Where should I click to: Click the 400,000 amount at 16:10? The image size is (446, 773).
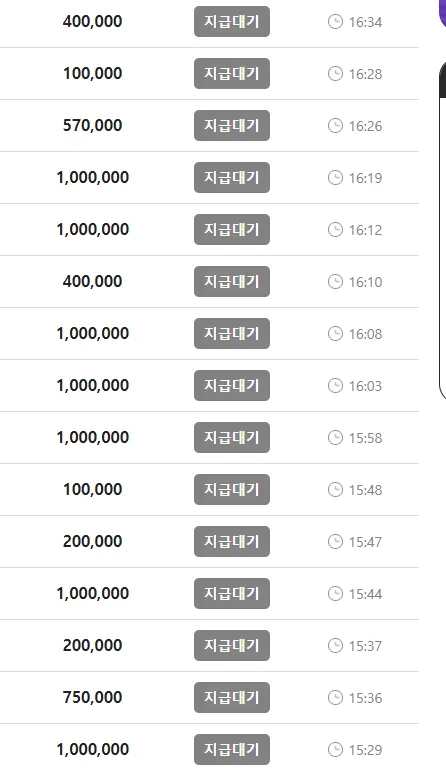(93, 282)
